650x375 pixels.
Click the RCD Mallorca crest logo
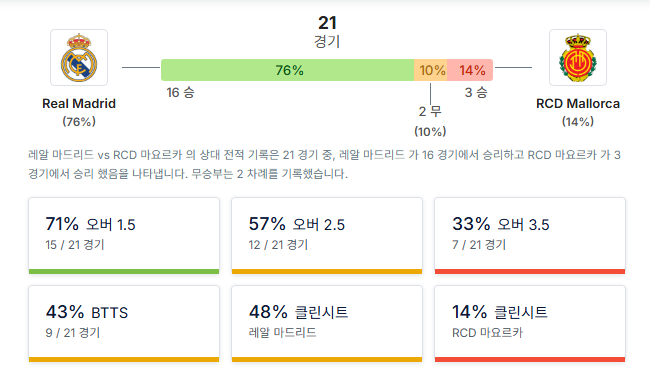[x=577, y=58]
